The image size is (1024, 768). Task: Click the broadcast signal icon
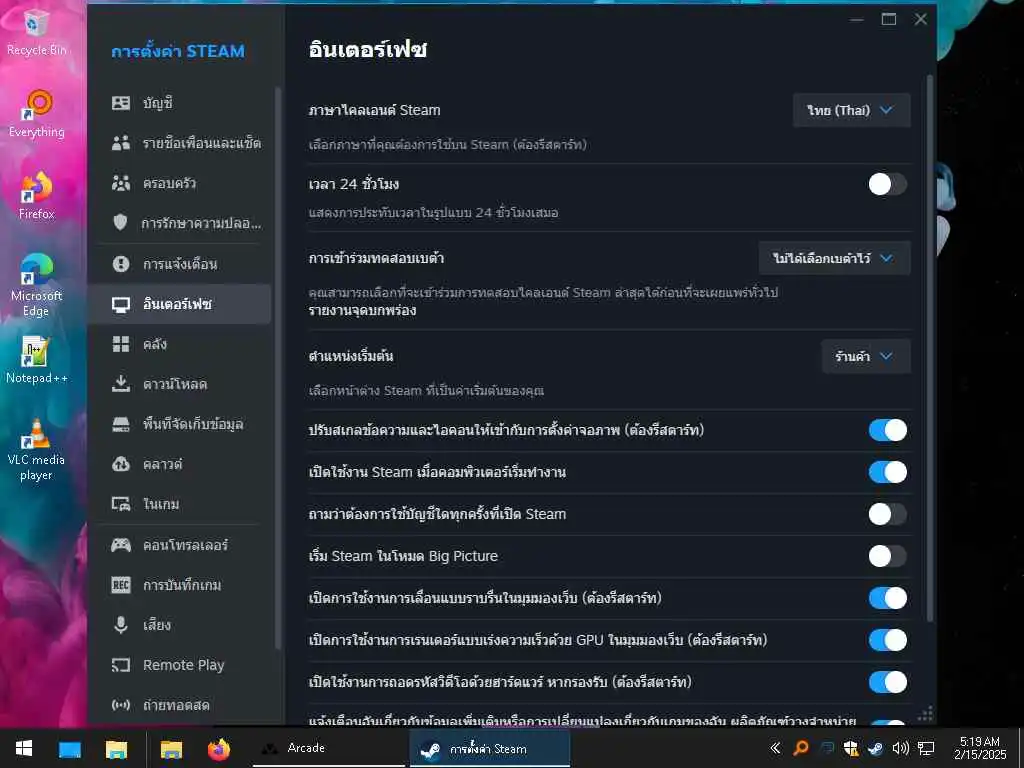pyautogui.click(x=121, y=705)
